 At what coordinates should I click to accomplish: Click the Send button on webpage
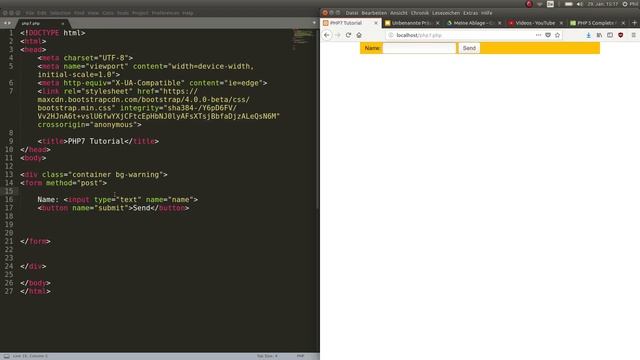pos(469,48)
